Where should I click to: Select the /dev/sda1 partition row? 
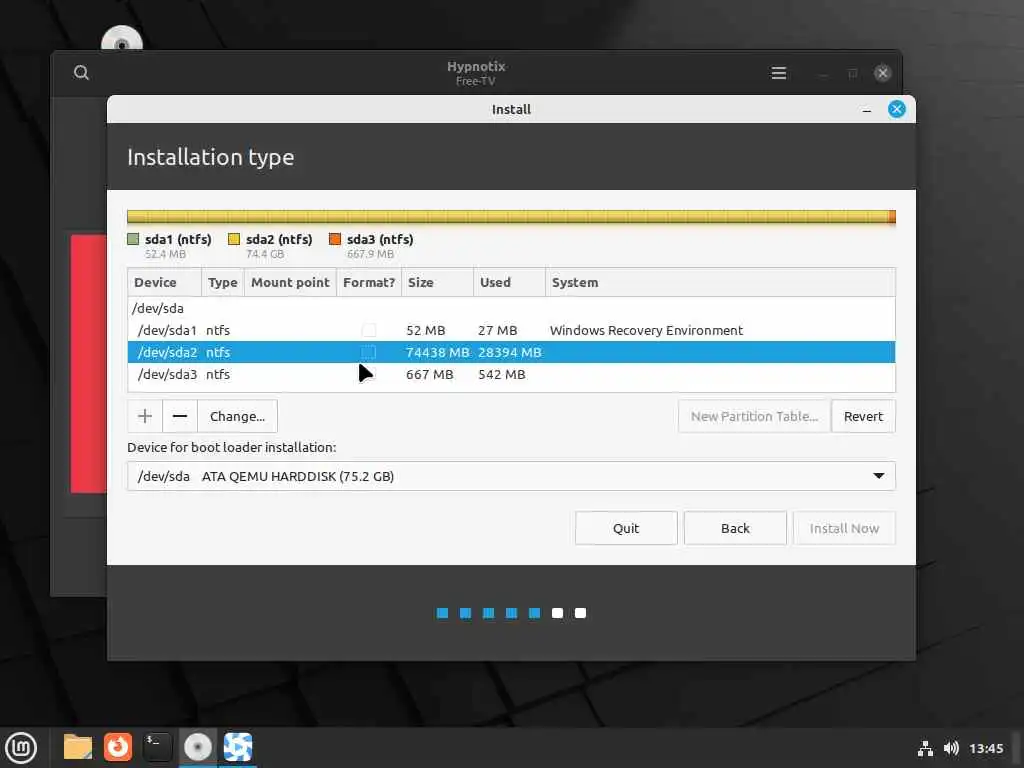click(x=511, y=330)
